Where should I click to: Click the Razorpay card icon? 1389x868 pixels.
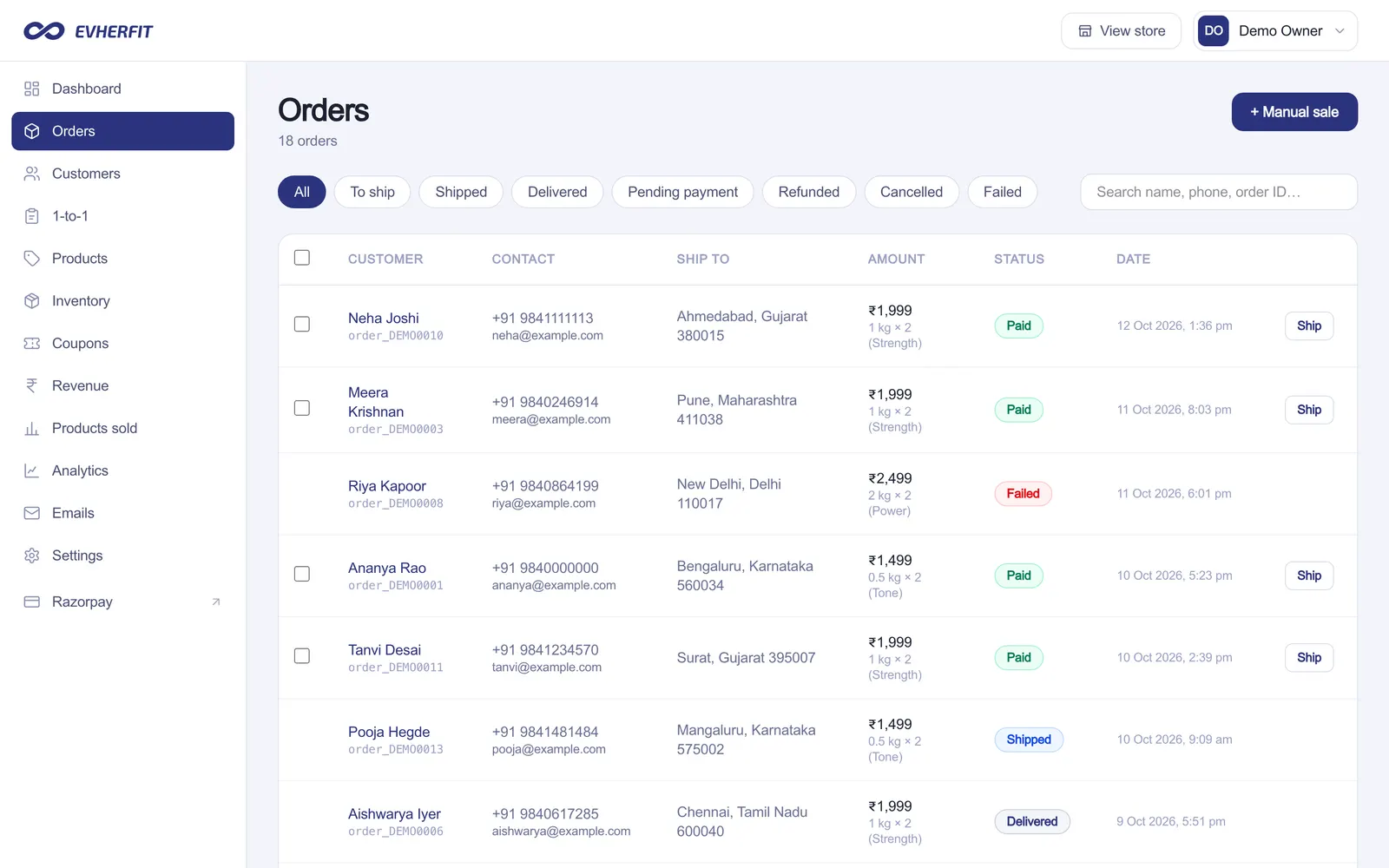[x=32, y=602]
